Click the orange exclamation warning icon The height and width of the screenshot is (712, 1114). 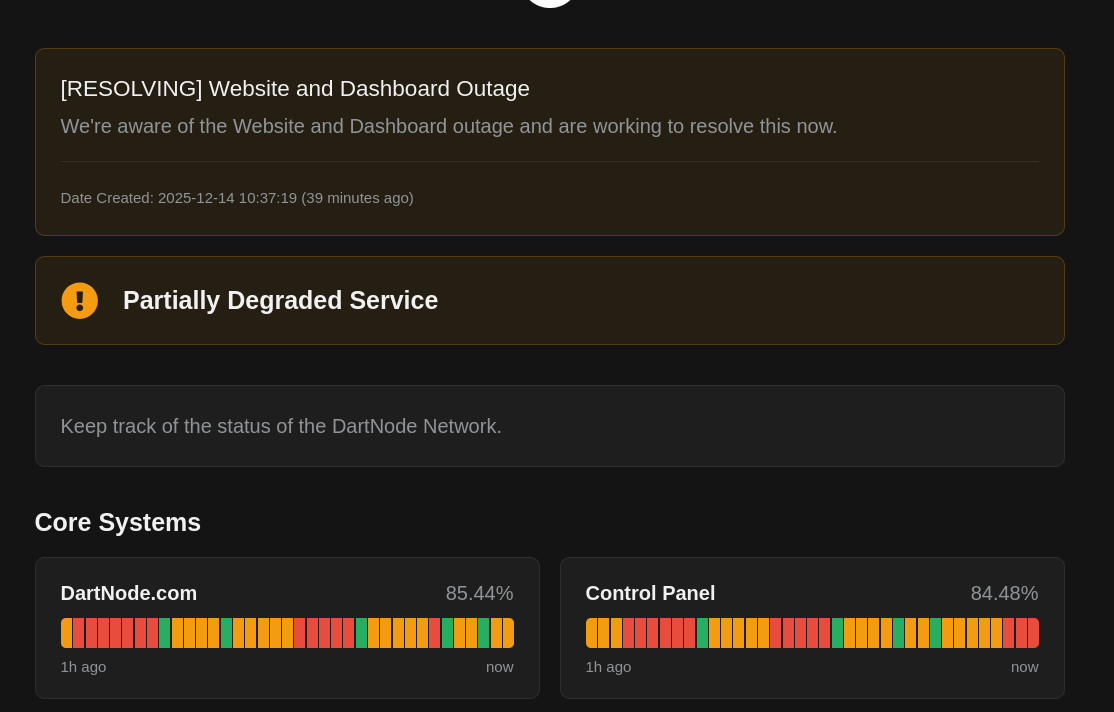[80, 301]
